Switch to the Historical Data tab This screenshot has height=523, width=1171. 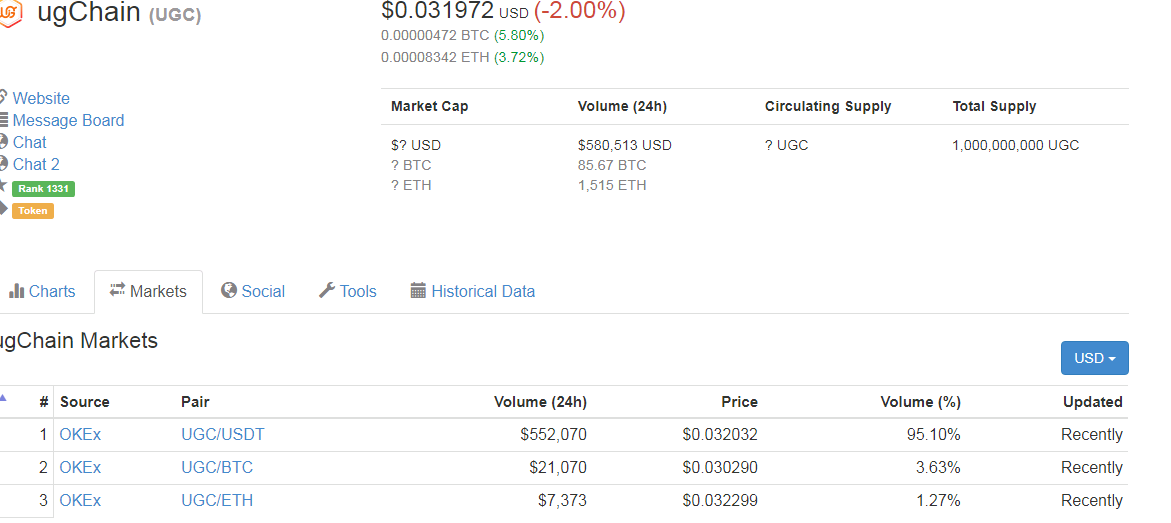pos(483,292)
